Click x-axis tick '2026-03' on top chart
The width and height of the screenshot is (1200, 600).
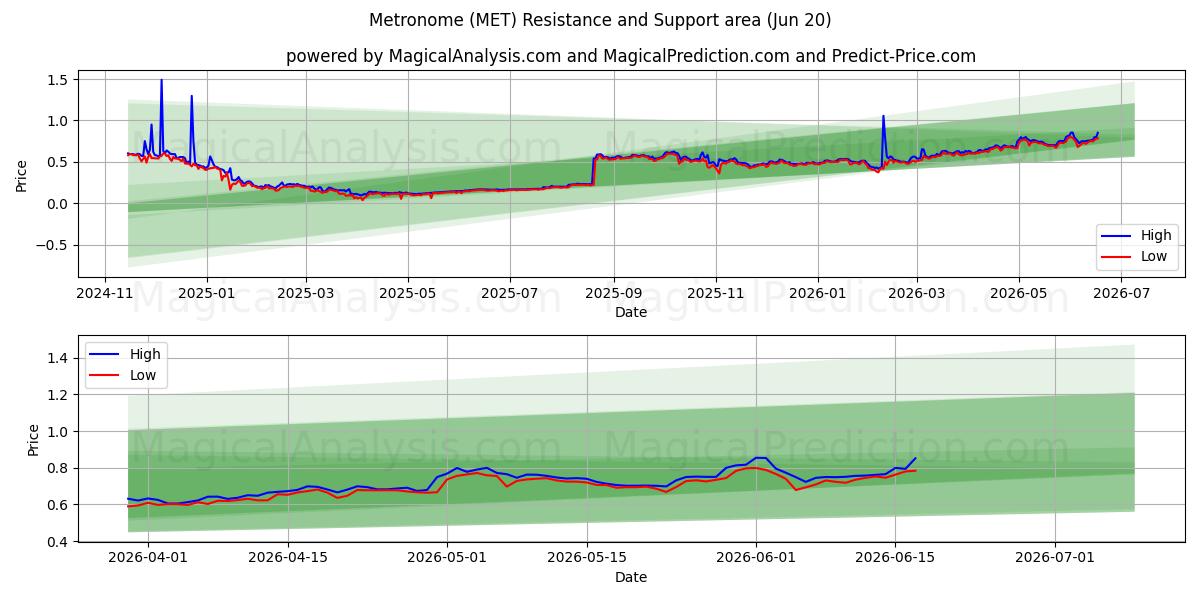917,293
